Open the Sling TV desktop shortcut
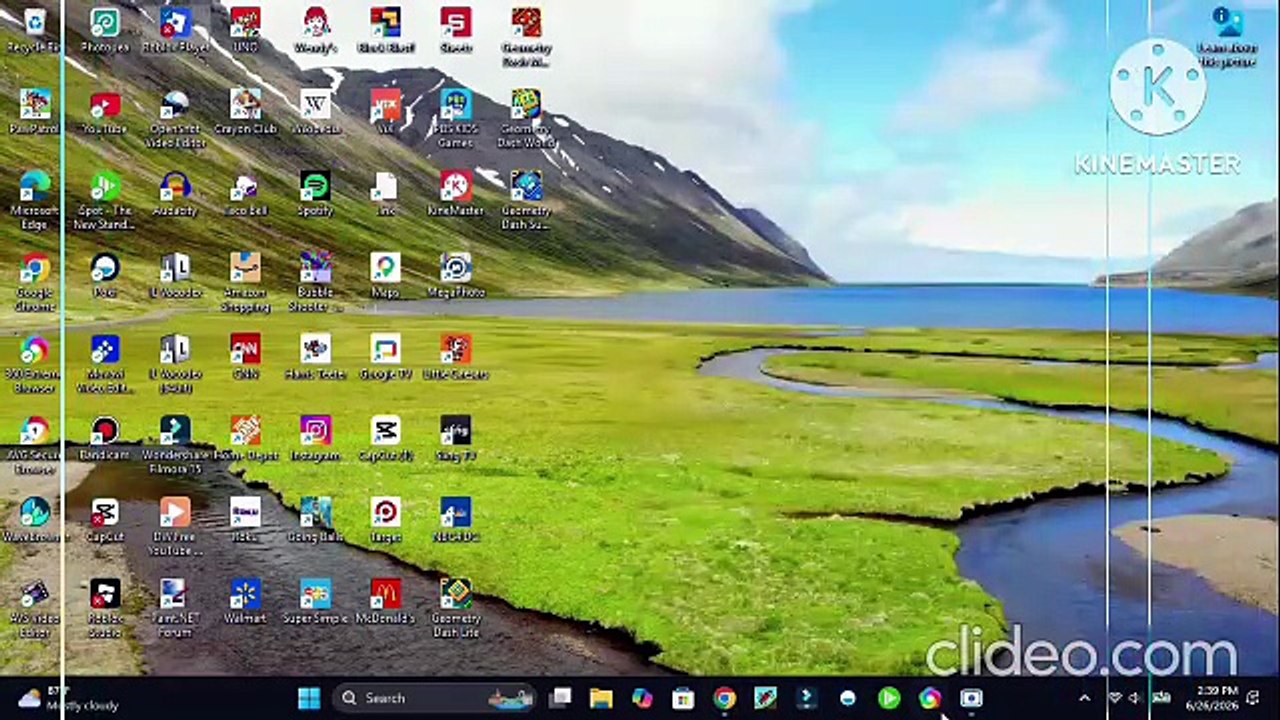Viewport: 1280px width, 720px height. [455, 437]
